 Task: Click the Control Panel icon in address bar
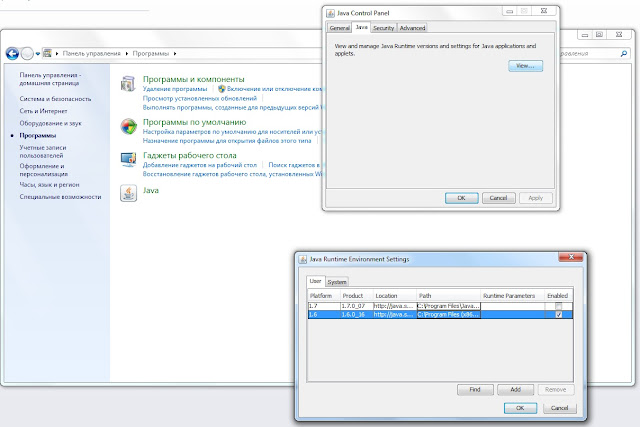[x=47, y=53]
